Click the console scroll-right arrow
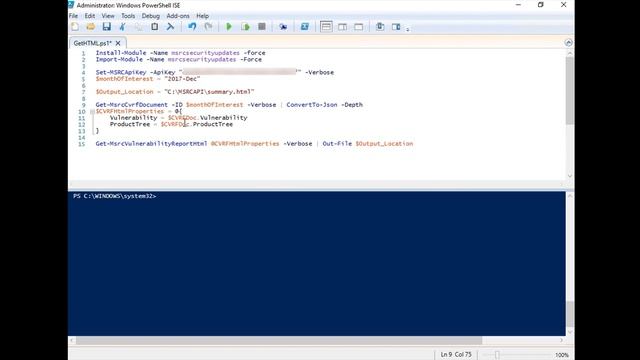 (561, 340)
